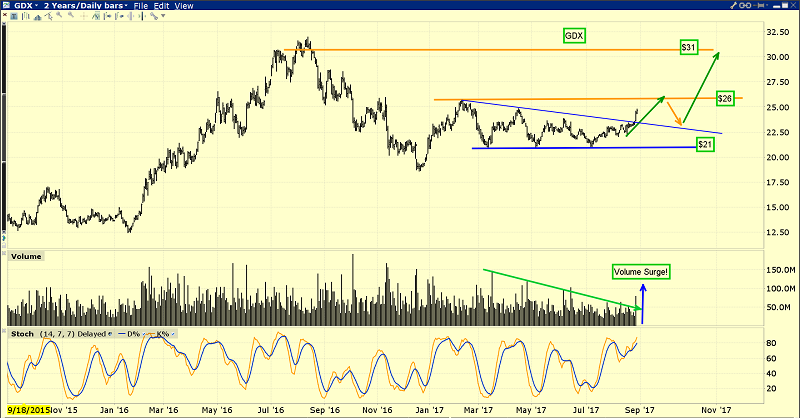Open the 2 Years/Daily bars timeframe dropdown
Viewport: 800px width, 418px height.
coord(128,6)
